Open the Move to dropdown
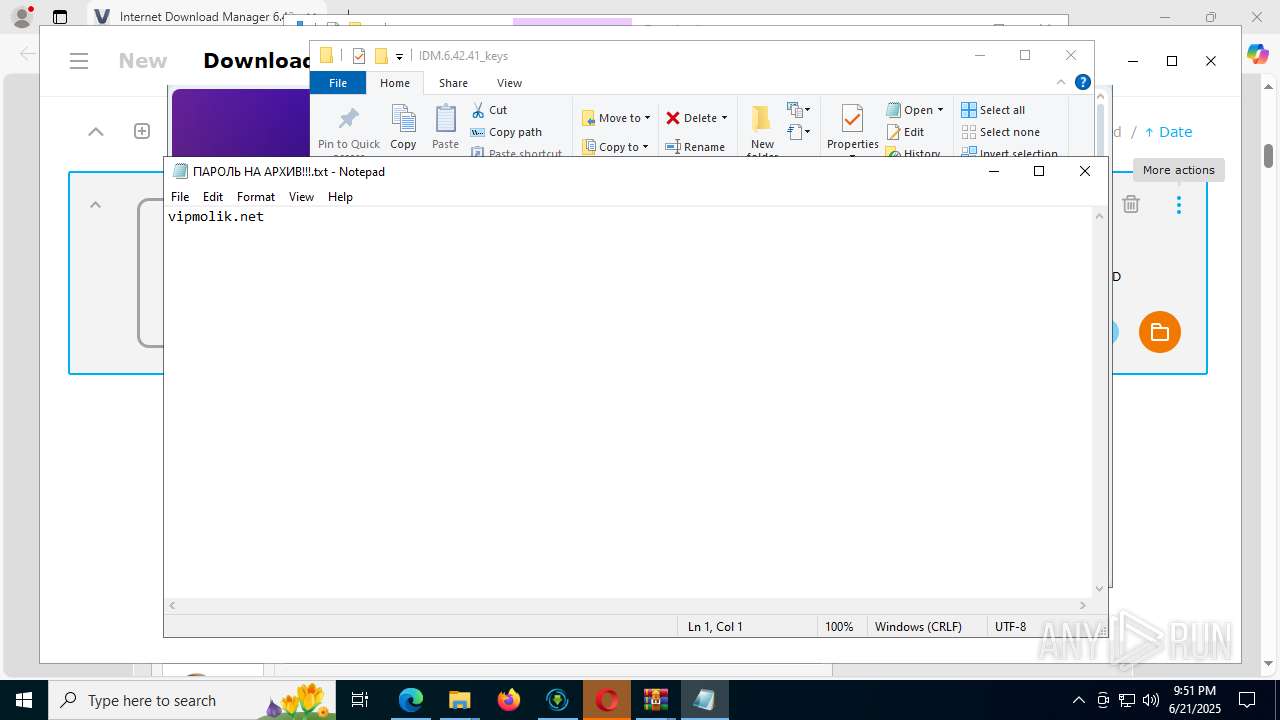 [x=616, y=118]
